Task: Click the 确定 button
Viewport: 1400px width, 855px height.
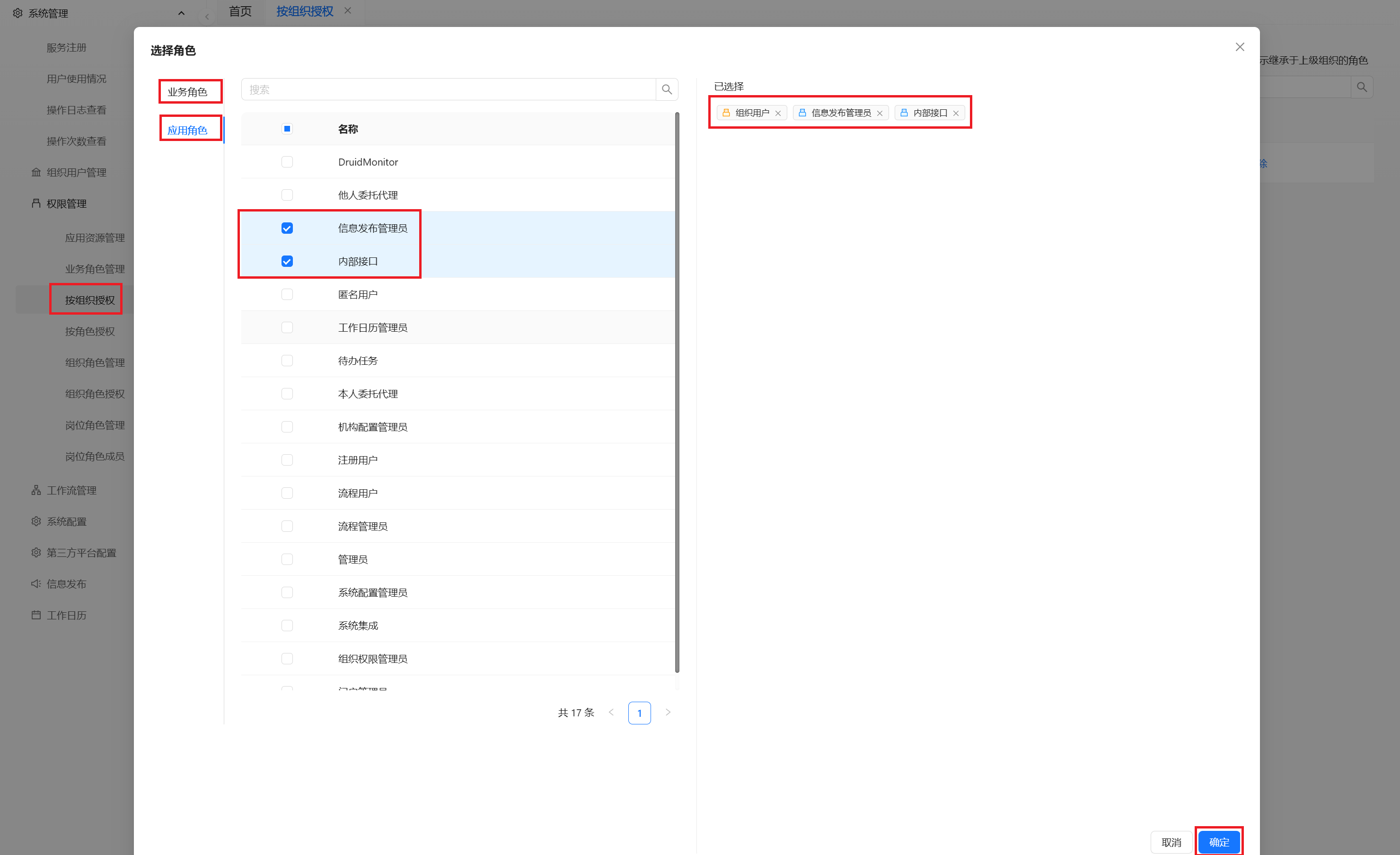Action: click(x=1219, y=842)
